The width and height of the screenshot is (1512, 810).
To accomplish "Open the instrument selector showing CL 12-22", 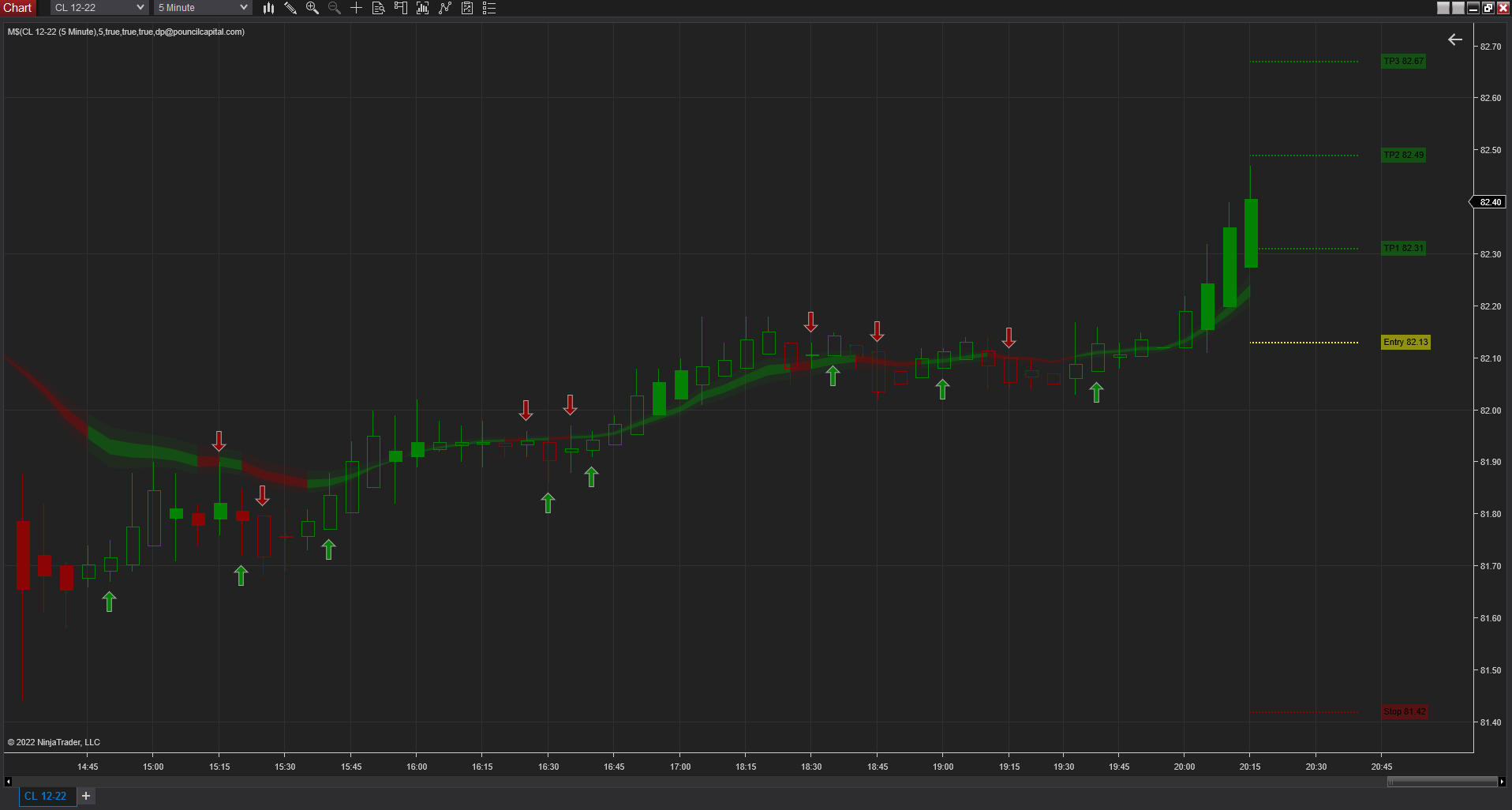I will coord(99,8).
